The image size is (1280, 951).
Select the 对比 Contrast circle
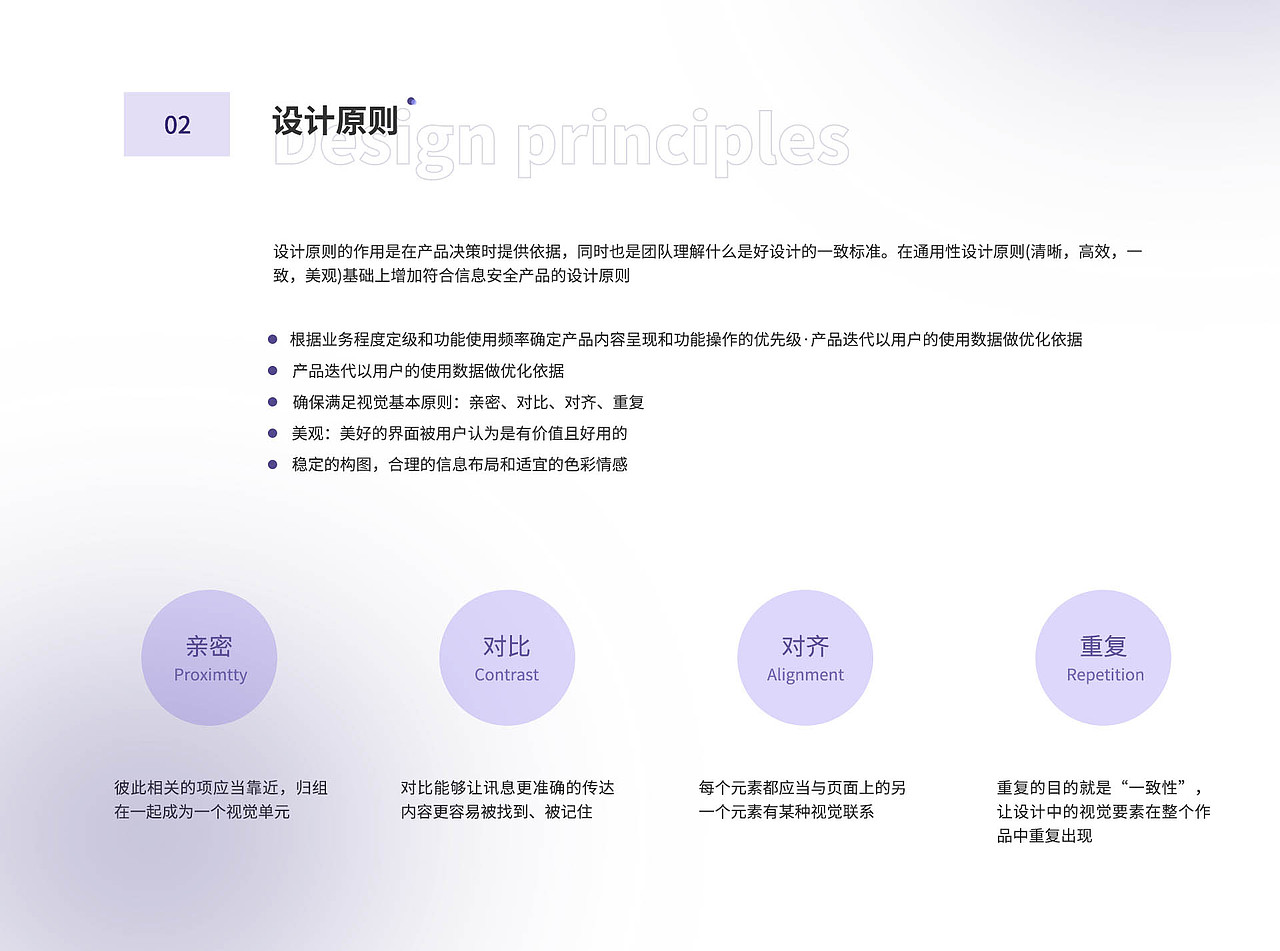click(507, 658)
